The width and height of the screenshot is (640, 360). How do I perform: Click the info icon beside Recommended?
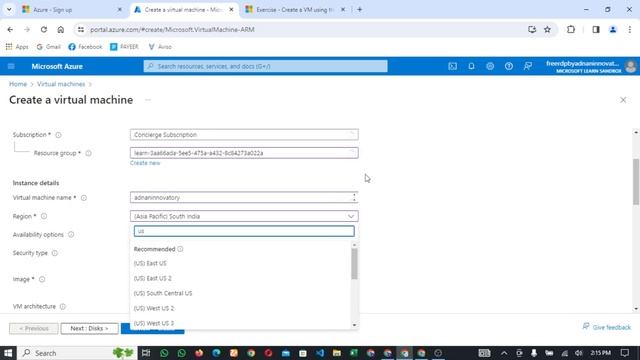coord(180,249)
